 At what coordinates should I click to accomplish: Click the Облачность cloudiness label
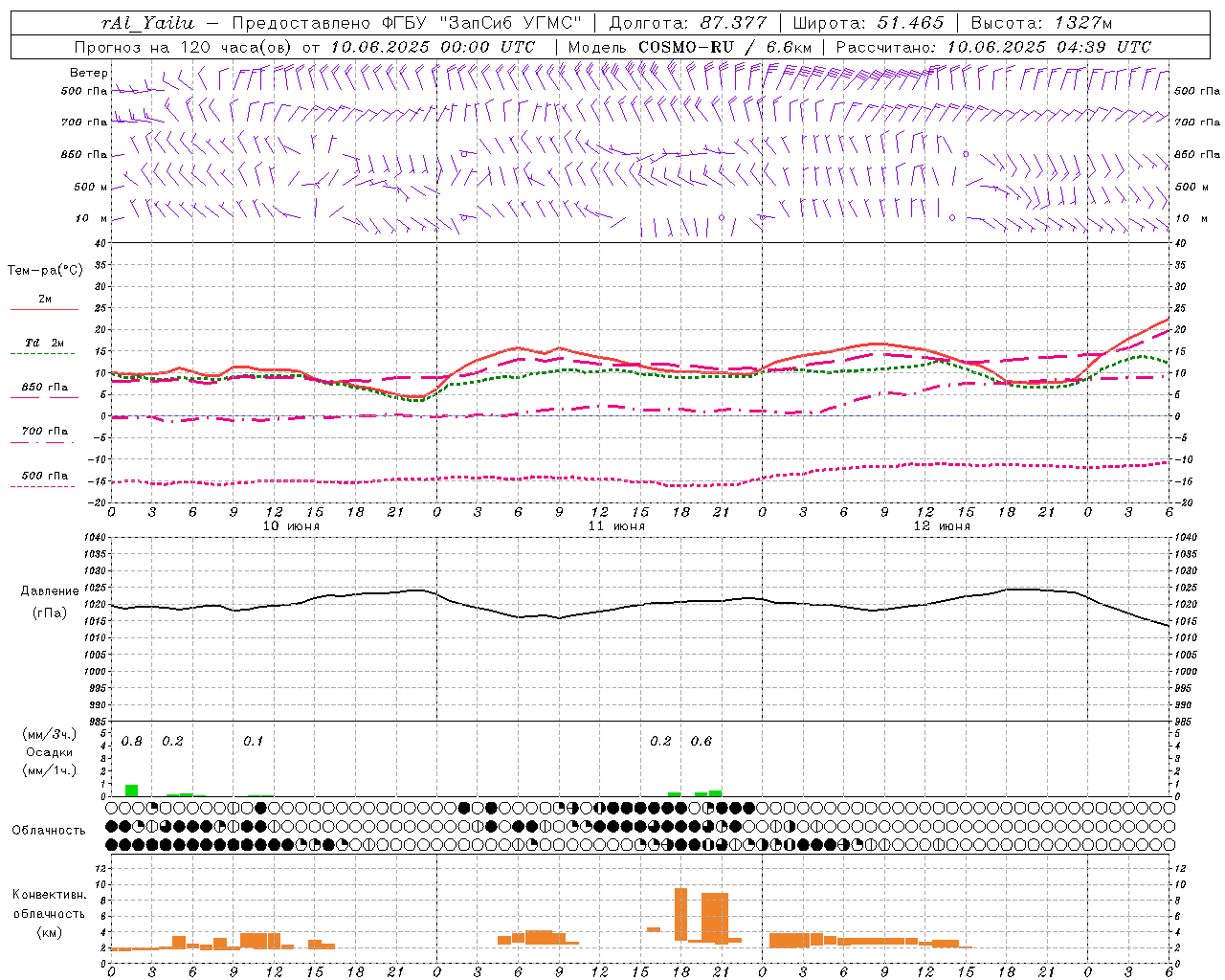click(49, 830)
